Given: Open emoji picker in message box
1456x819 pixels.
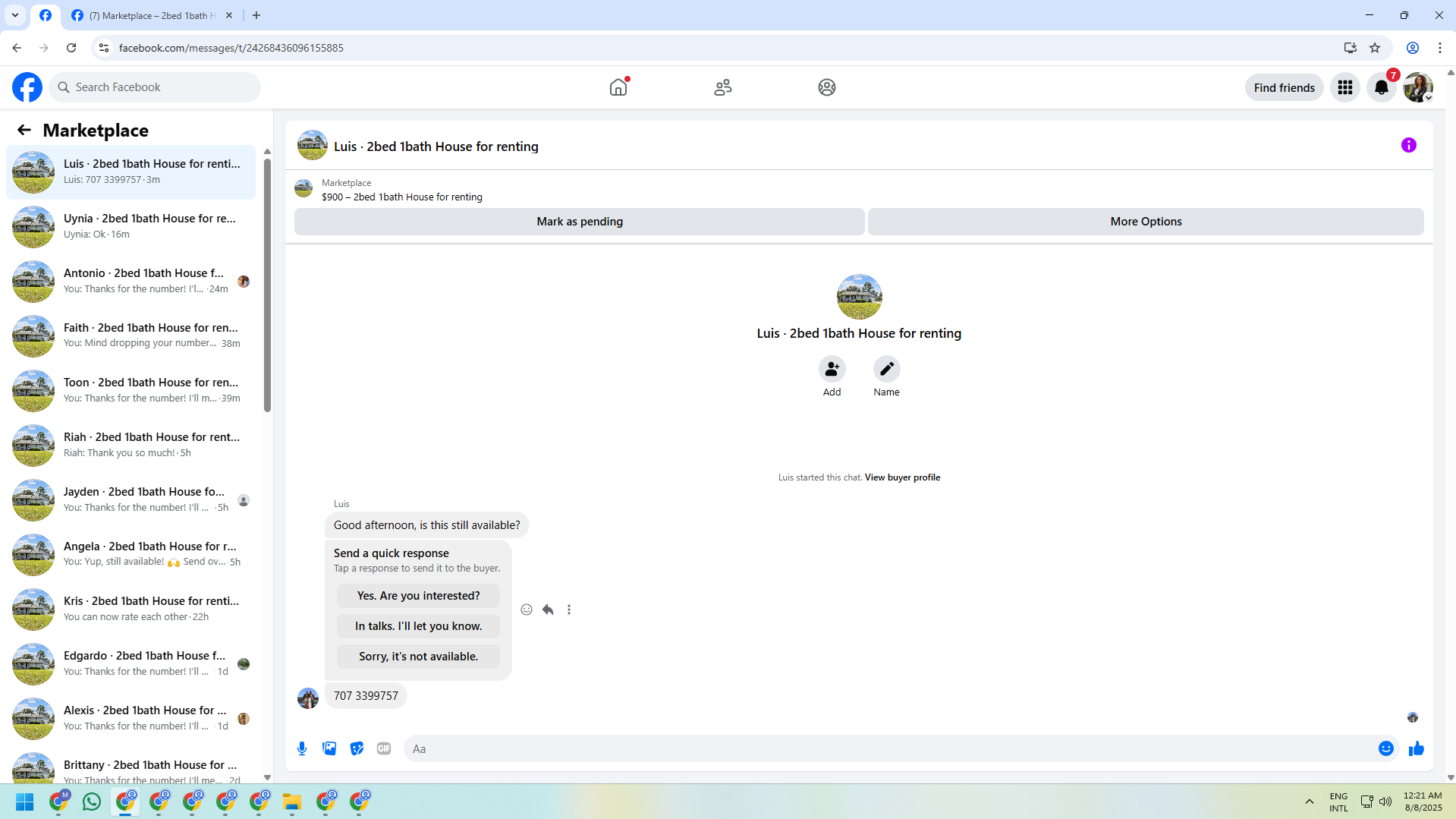Looking at the screenshot, I should (x=1386, y=748).
